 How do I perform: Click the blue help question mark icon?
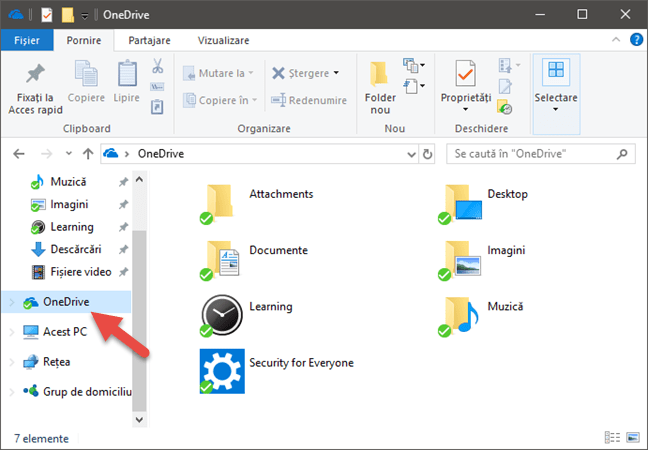point(636,40)
